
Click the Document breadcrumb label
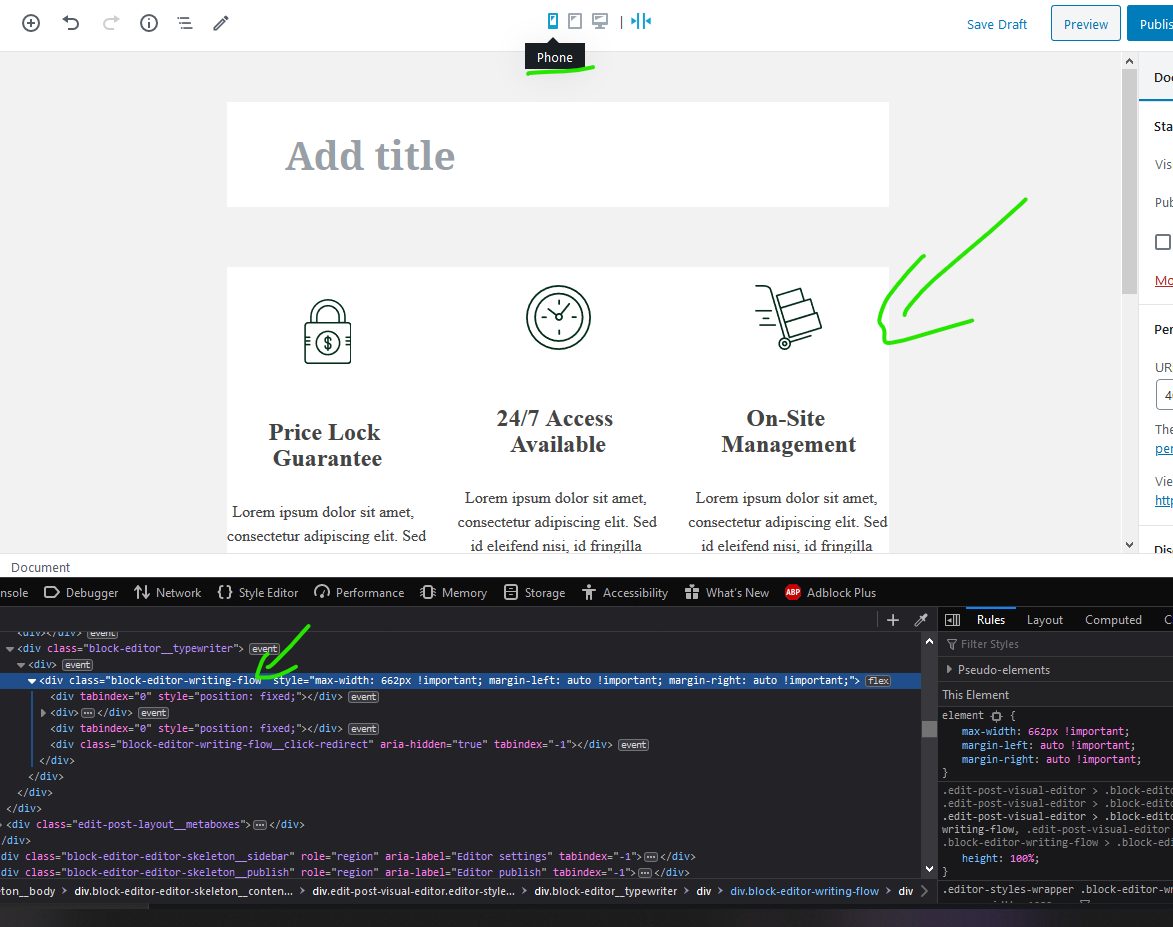(40, 567)
